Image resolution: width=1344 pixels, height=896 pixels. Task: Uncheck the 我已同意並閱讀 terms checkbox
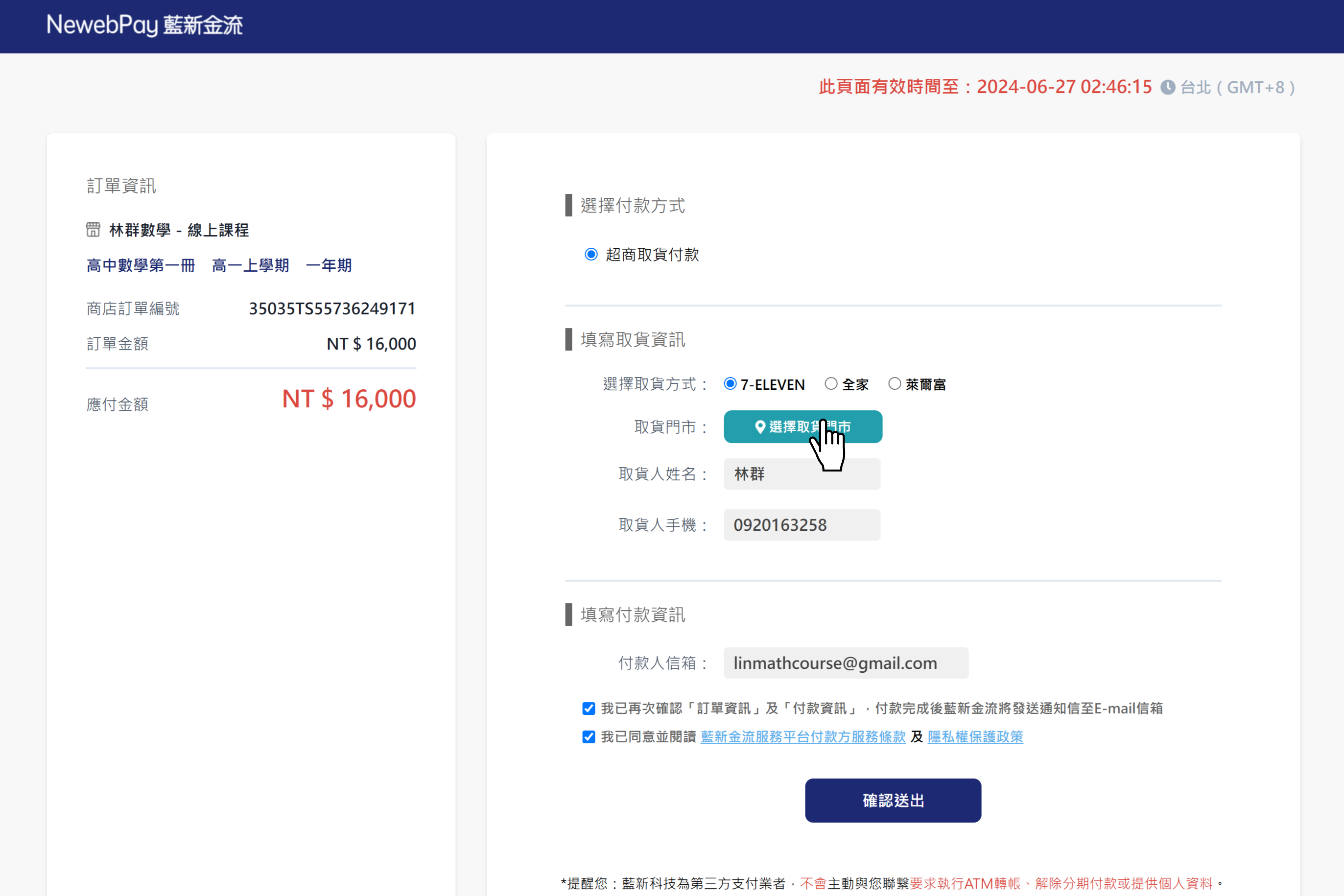coord(589,737)
